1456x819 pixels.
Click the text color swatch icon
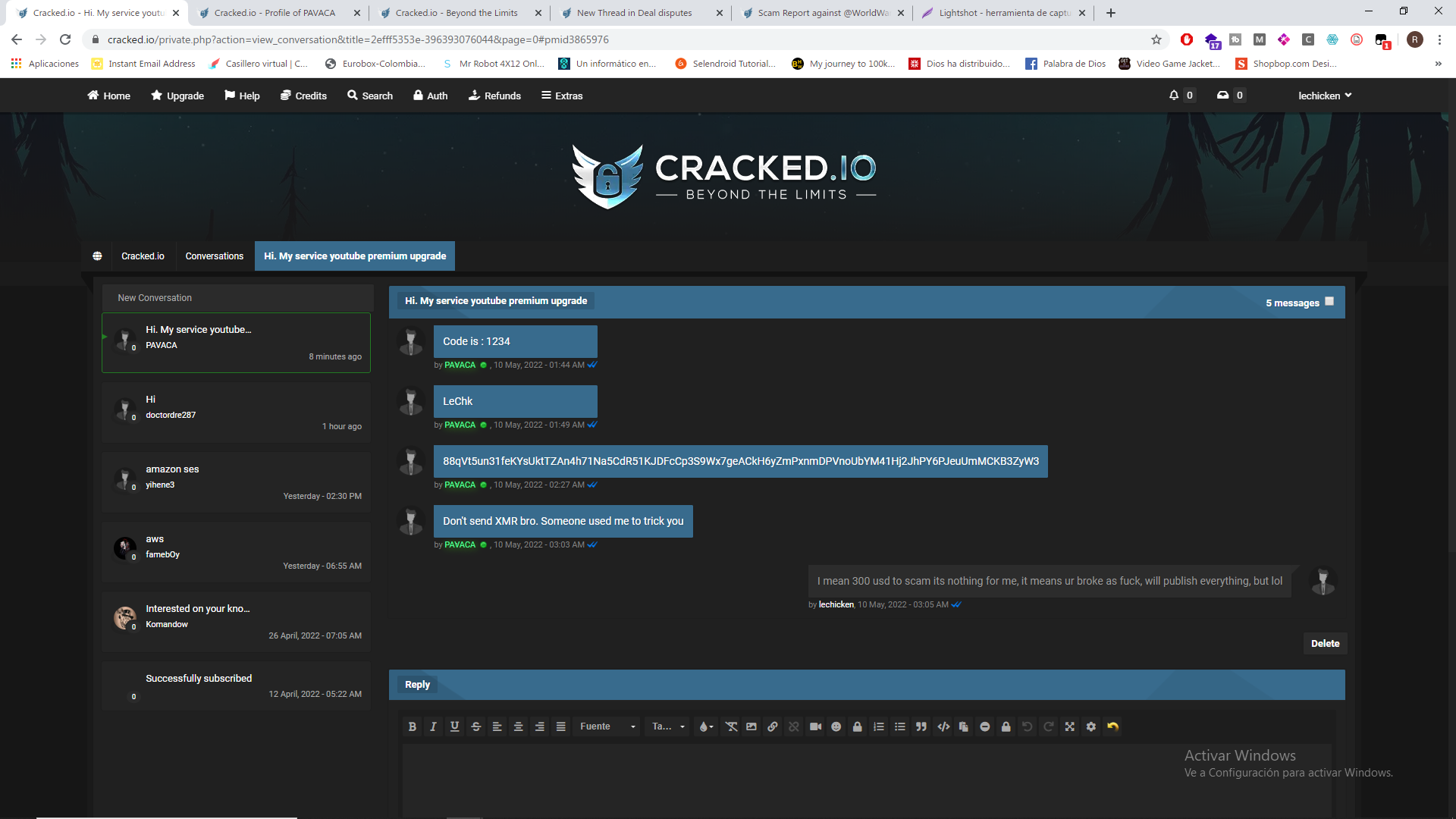[705, 726]
